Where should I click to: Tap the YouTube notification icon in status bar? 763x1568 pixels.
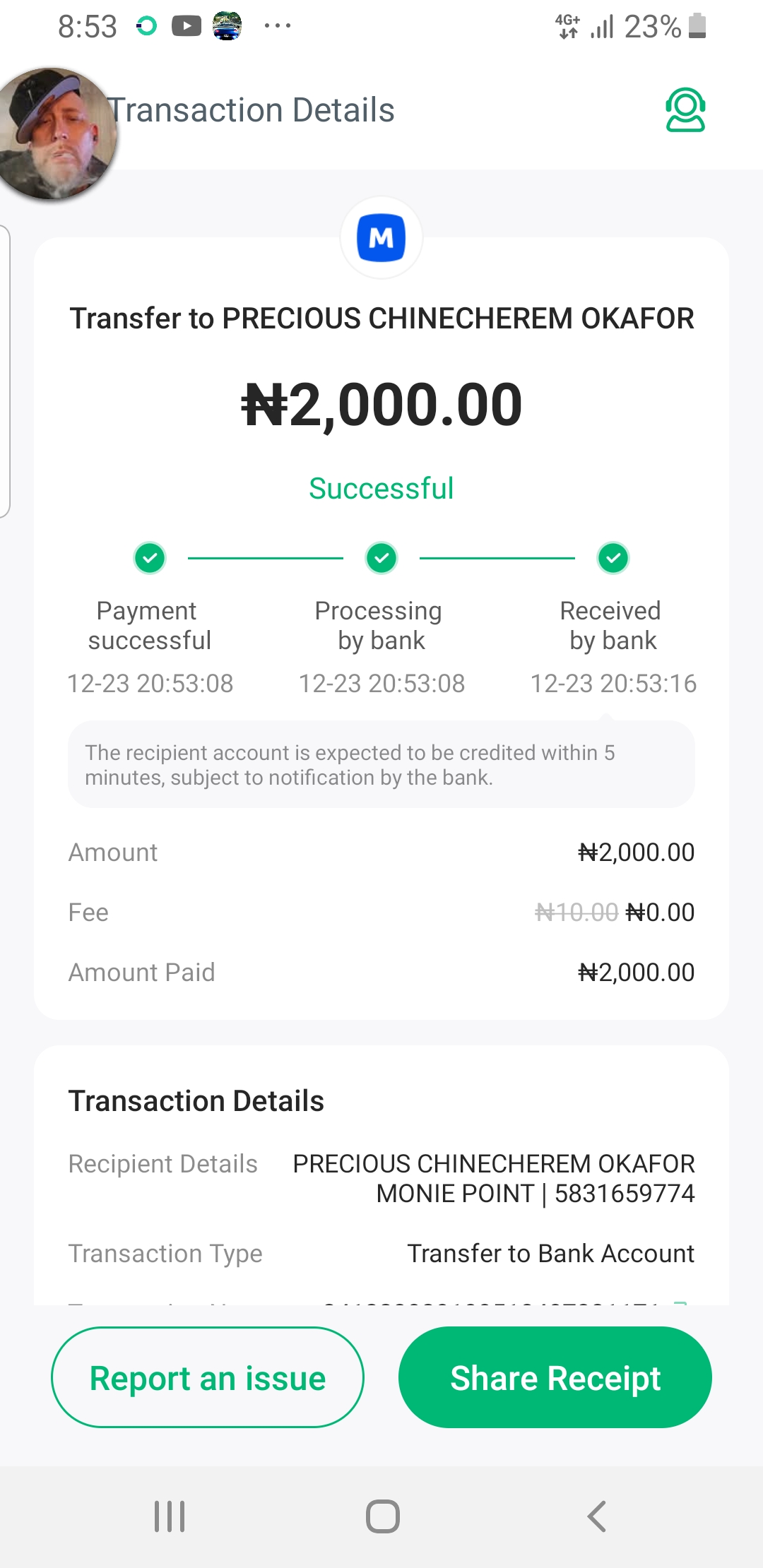click(x=187, y=27)
